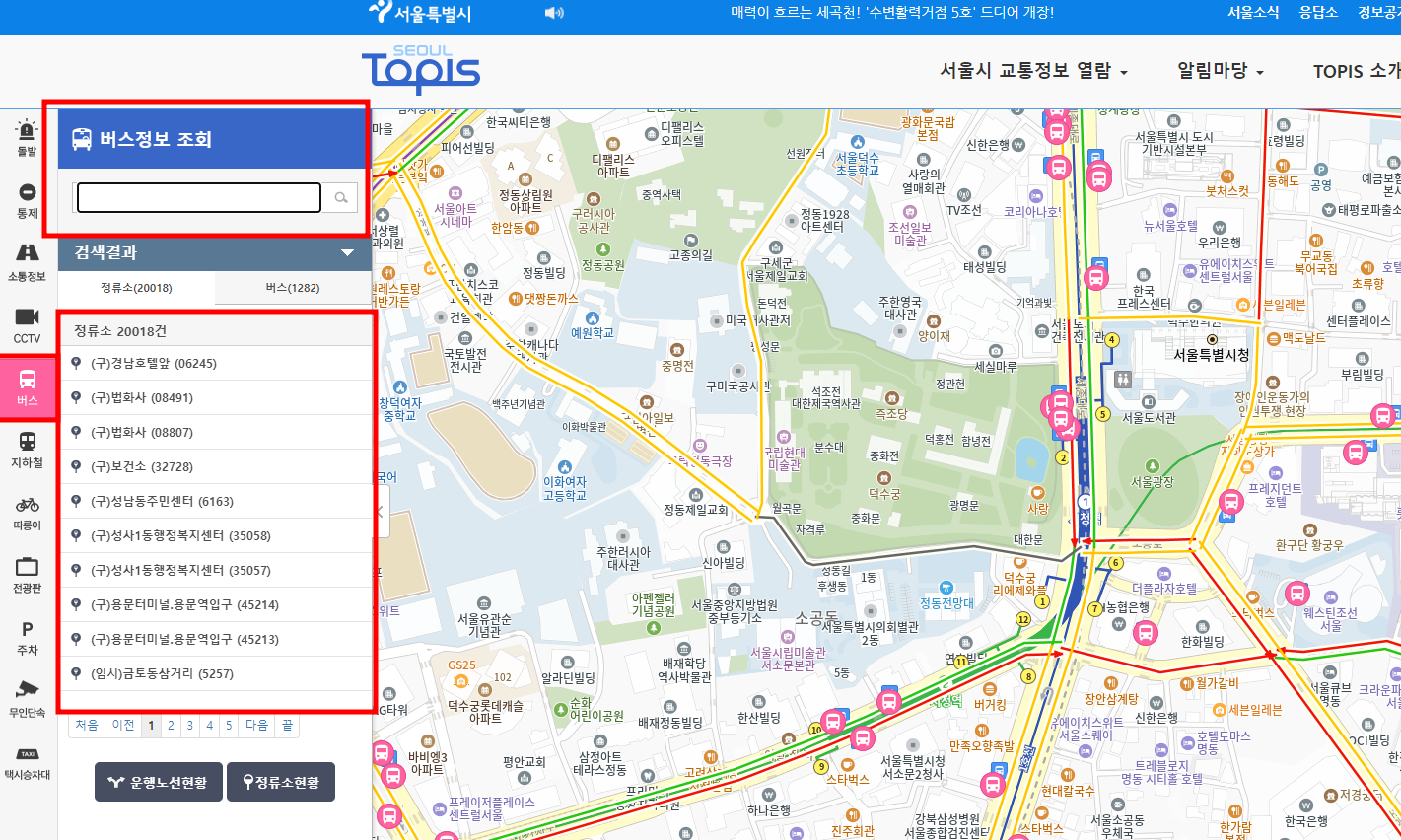Go to results page 4

coord(209,725)
